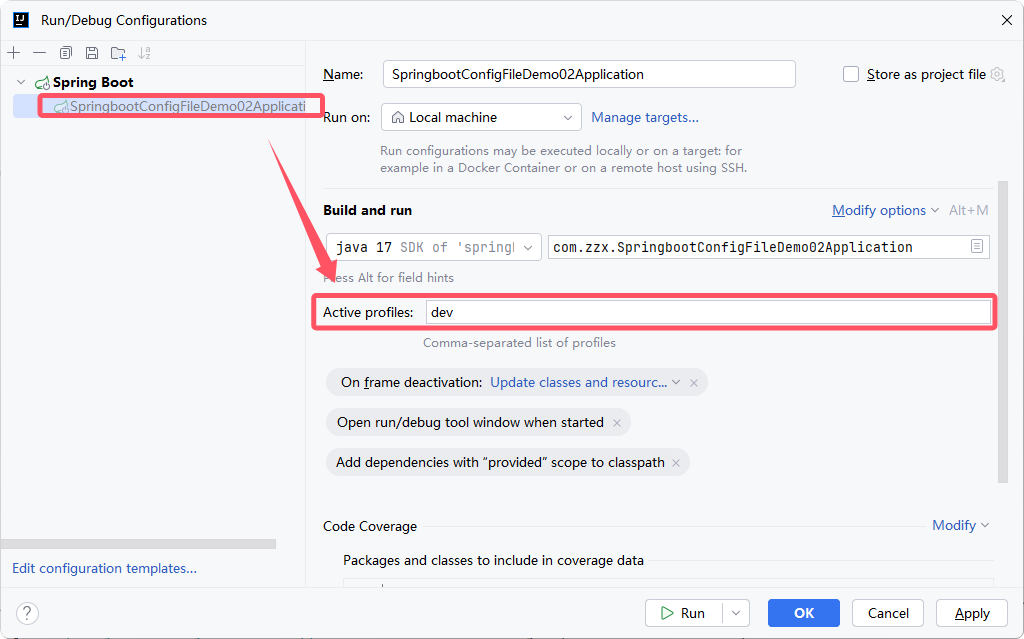Screen dimensions: 1024x639
Task: Click the Run button
Action: pos(684,613)
